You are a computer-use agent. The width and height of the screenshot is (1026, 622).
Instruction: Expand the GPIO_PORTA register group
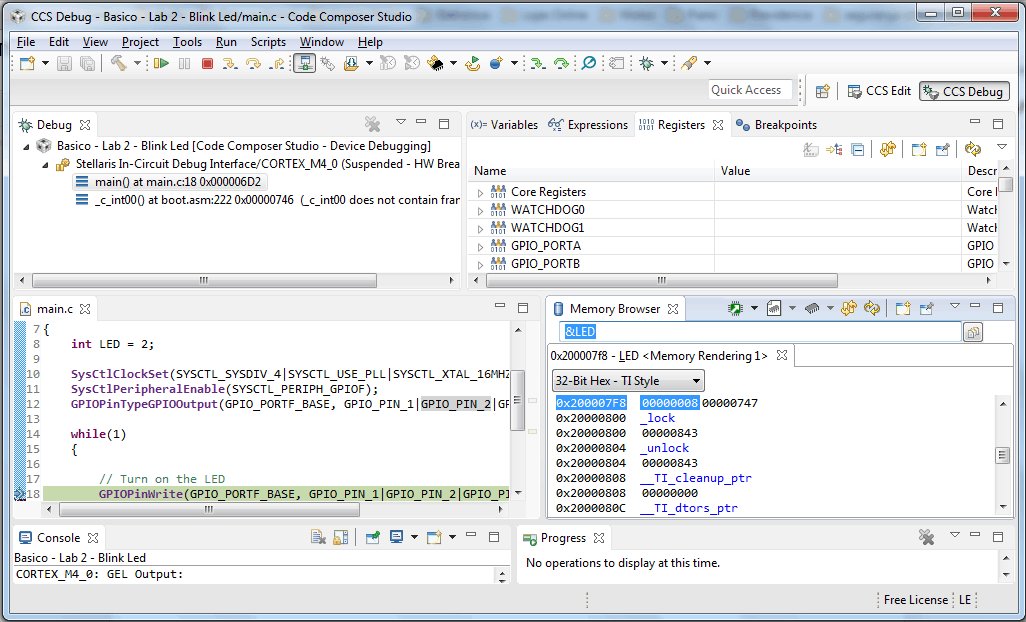point(480,247)
